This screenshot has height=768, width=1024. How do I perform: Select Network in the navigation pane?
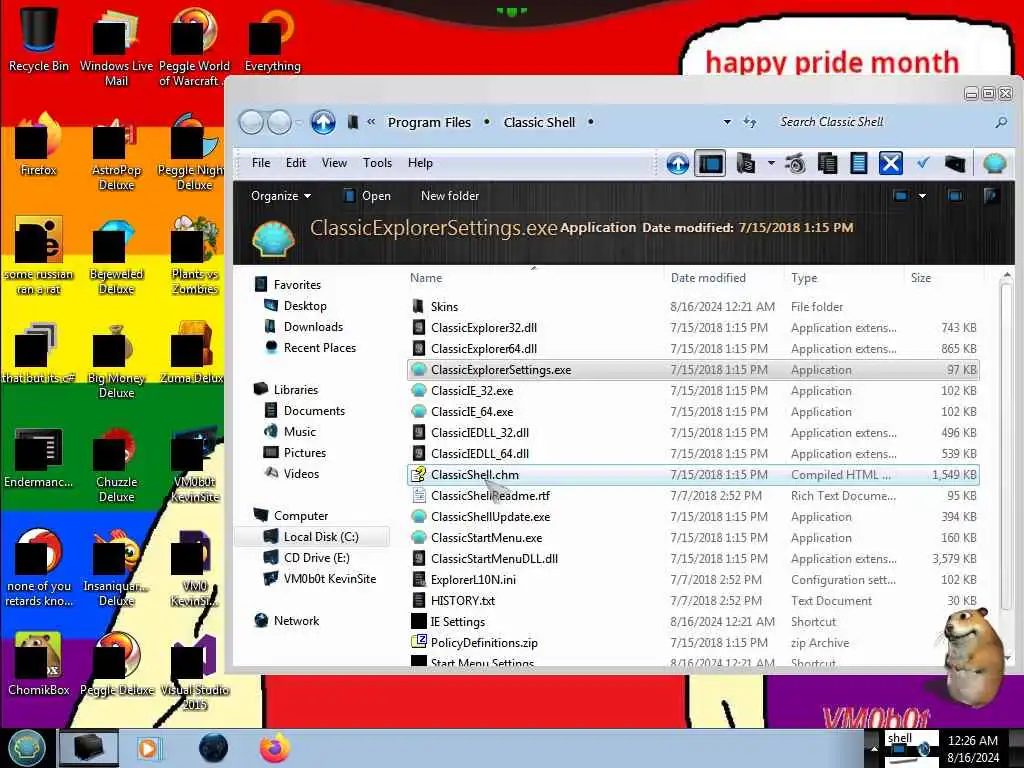point(296,621)
